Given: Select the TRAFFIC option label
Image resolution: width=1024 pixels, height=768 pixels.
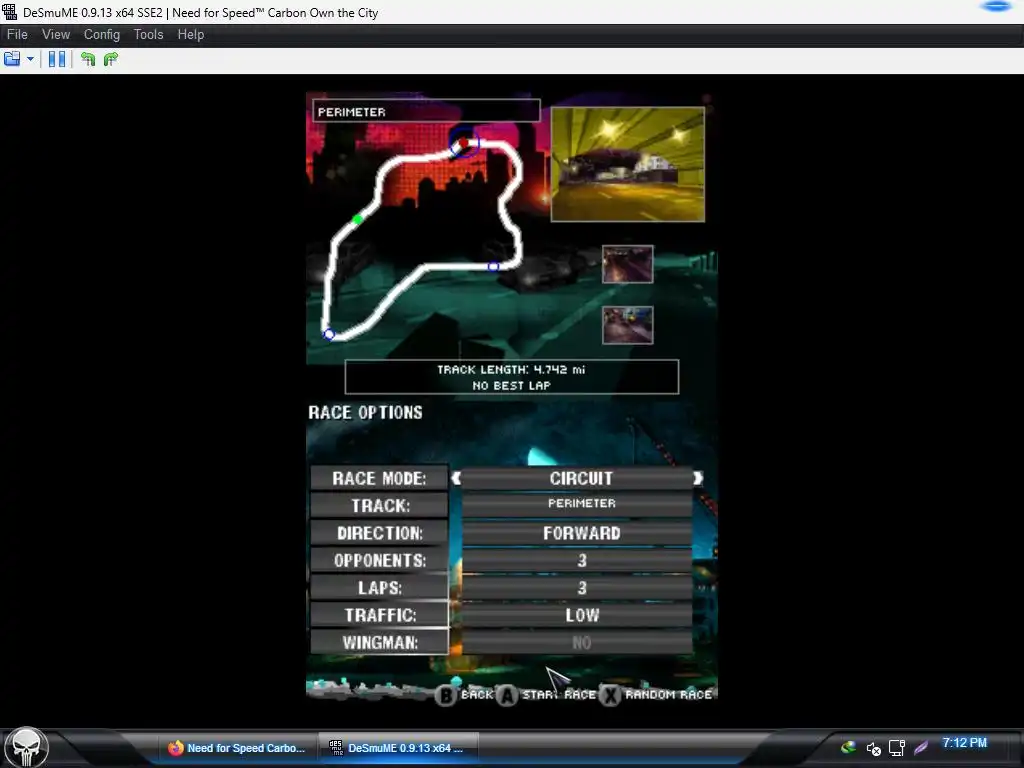Looking at the screenshot, I should [379, 615].
